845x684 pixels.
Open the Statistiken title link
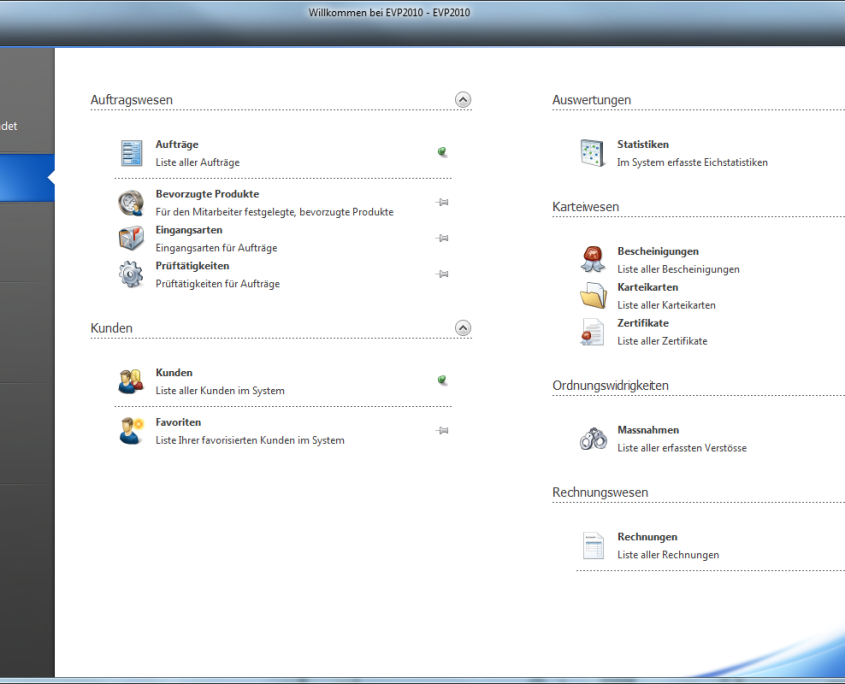pos(643,145)
